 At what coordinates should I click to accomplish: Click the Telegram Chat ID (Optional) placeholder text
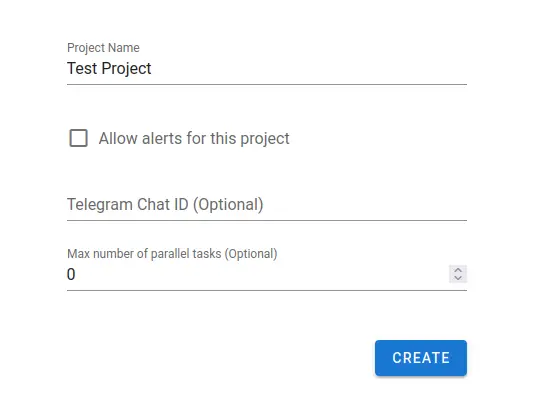tap(165, 204)
